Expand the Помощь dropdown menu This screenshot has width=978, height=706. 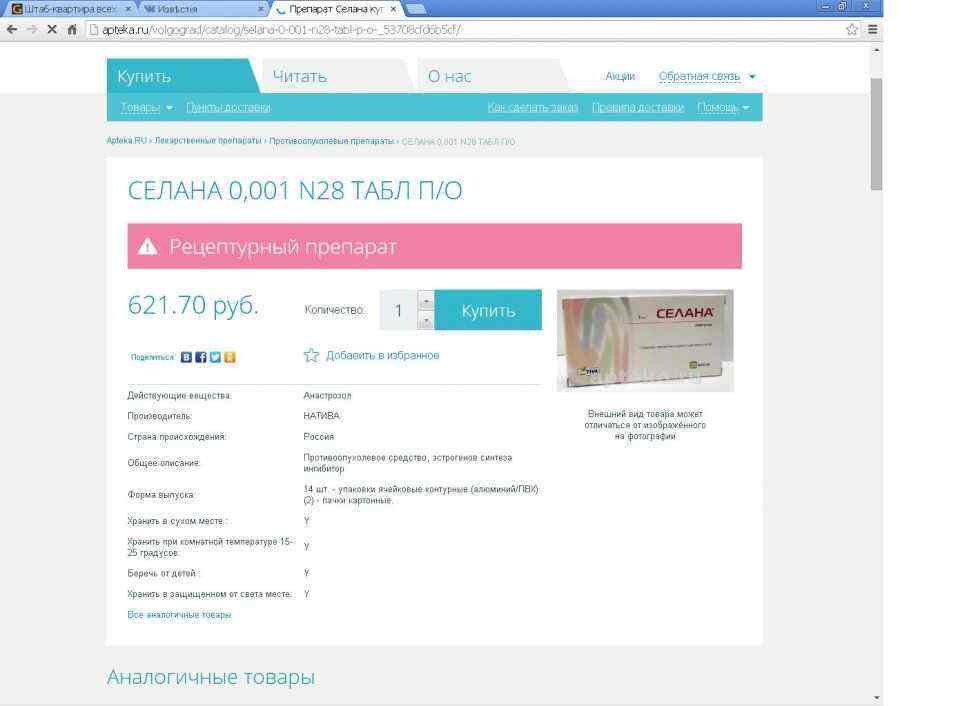722,108
